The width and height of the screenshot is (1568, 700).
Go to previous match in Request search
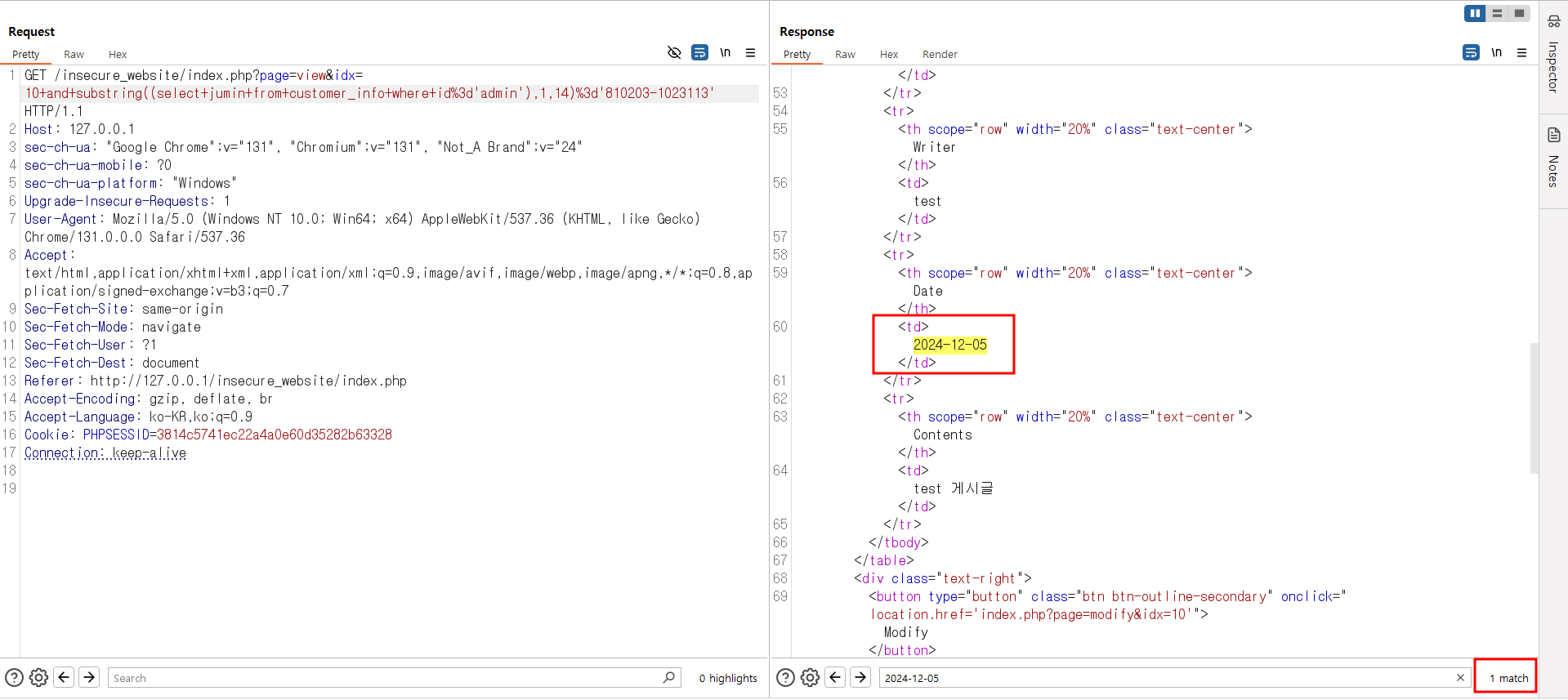click(x=64, y=677)
